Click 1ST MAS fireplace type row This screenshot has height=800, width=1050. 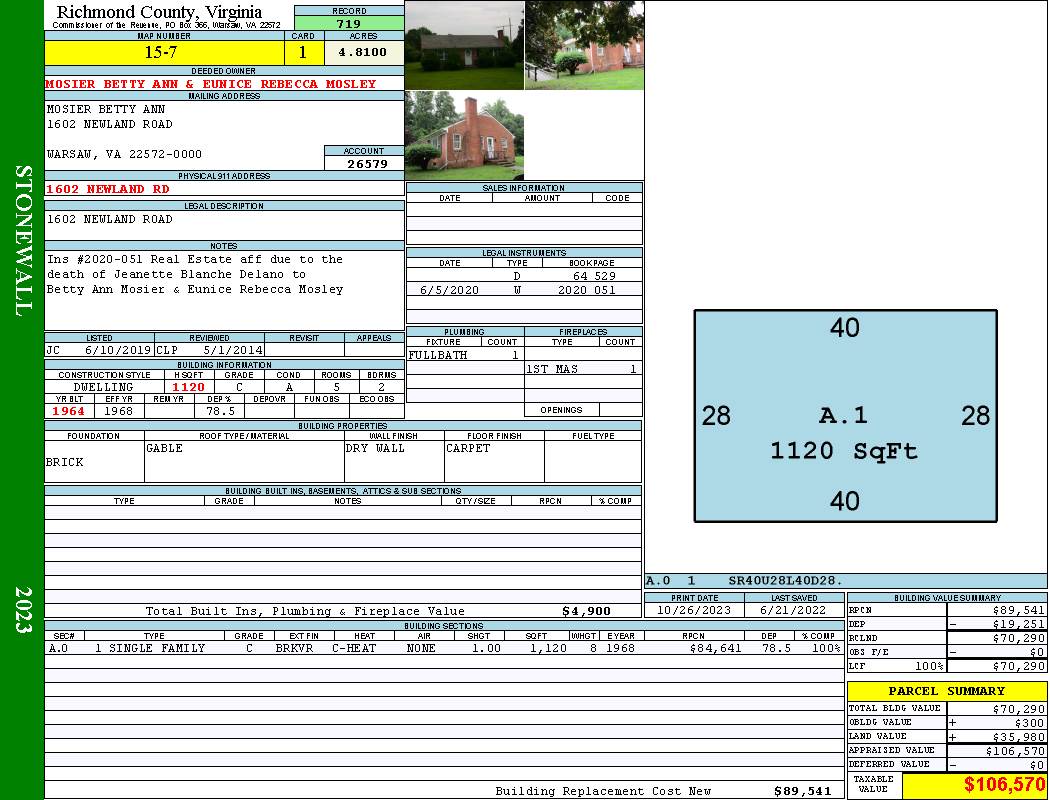[x=583, y=369]
